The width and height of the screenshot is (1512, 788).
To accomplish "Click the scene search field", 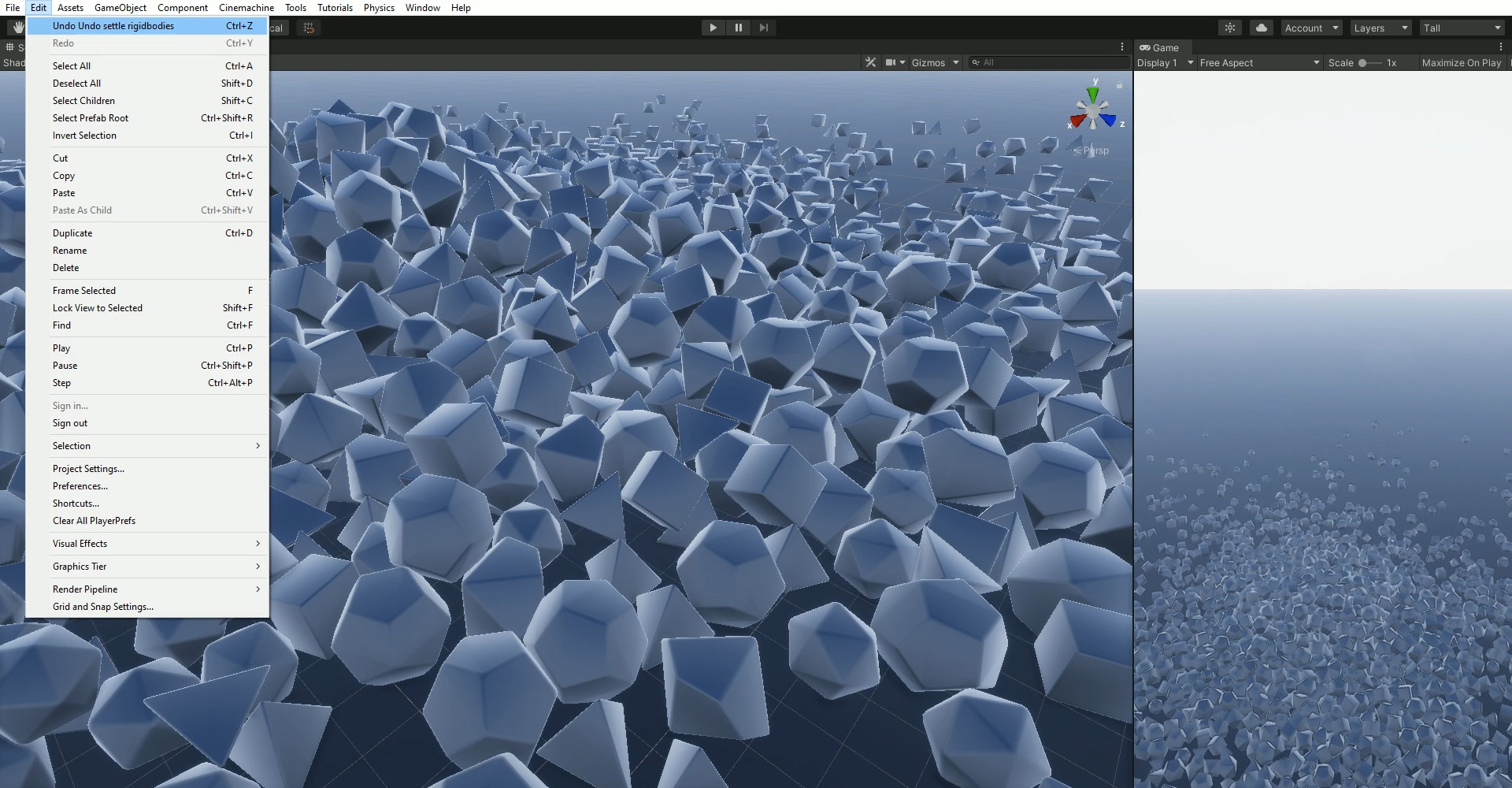I will (x=1048, y=62).
